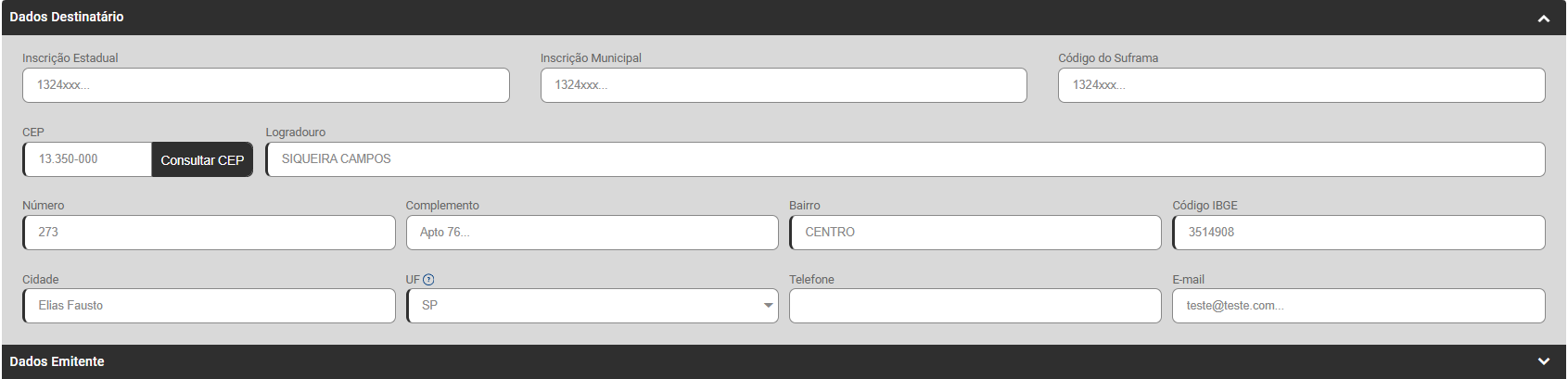The image size is (1568, 379).
Task: Click the Cidade field Elias Fausto
Action: click(x=209, y=306)
